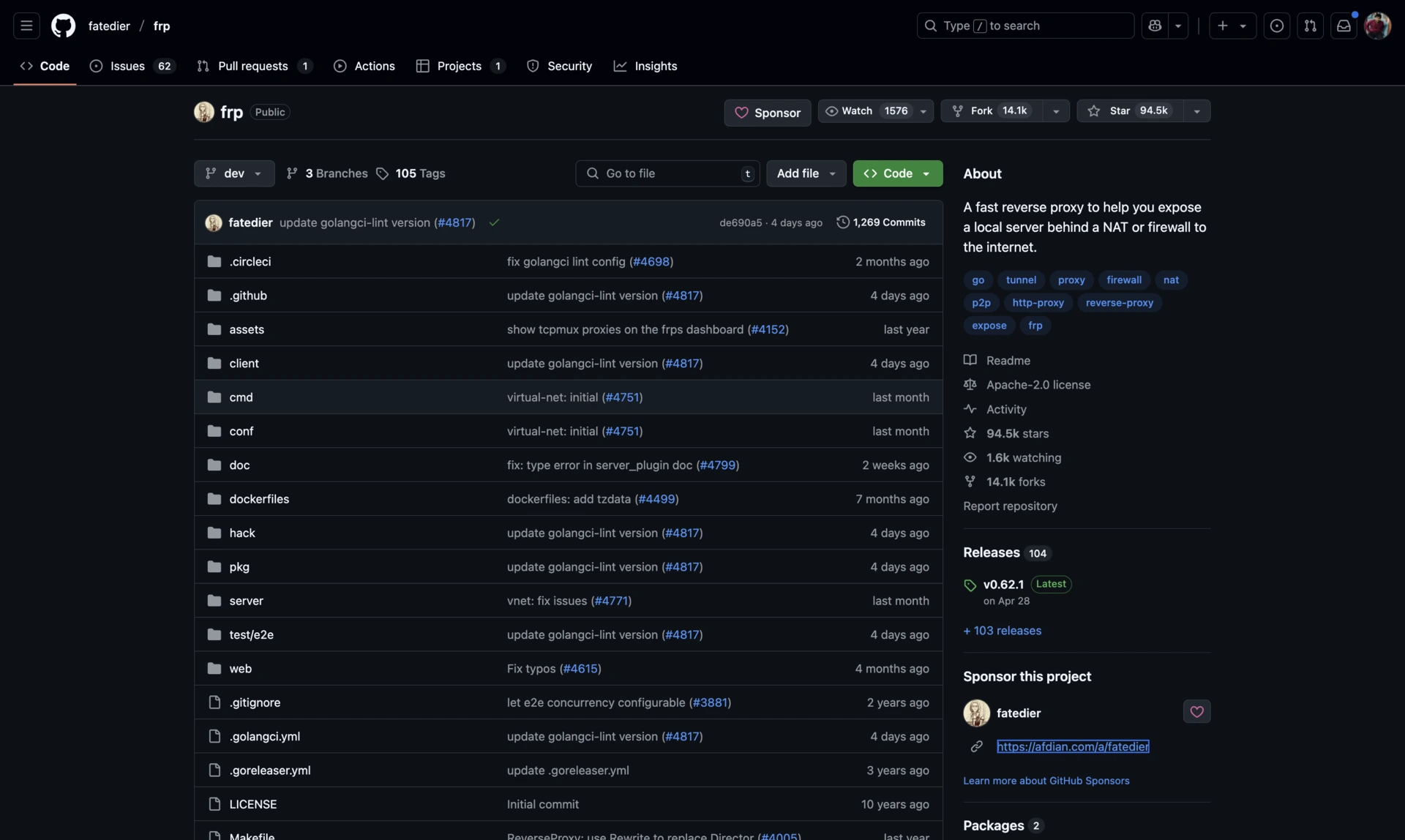Image resolution: width=1405 pixels, height=840 pixels.
Task: Click Report repository link
Action: coord(1010,506)
